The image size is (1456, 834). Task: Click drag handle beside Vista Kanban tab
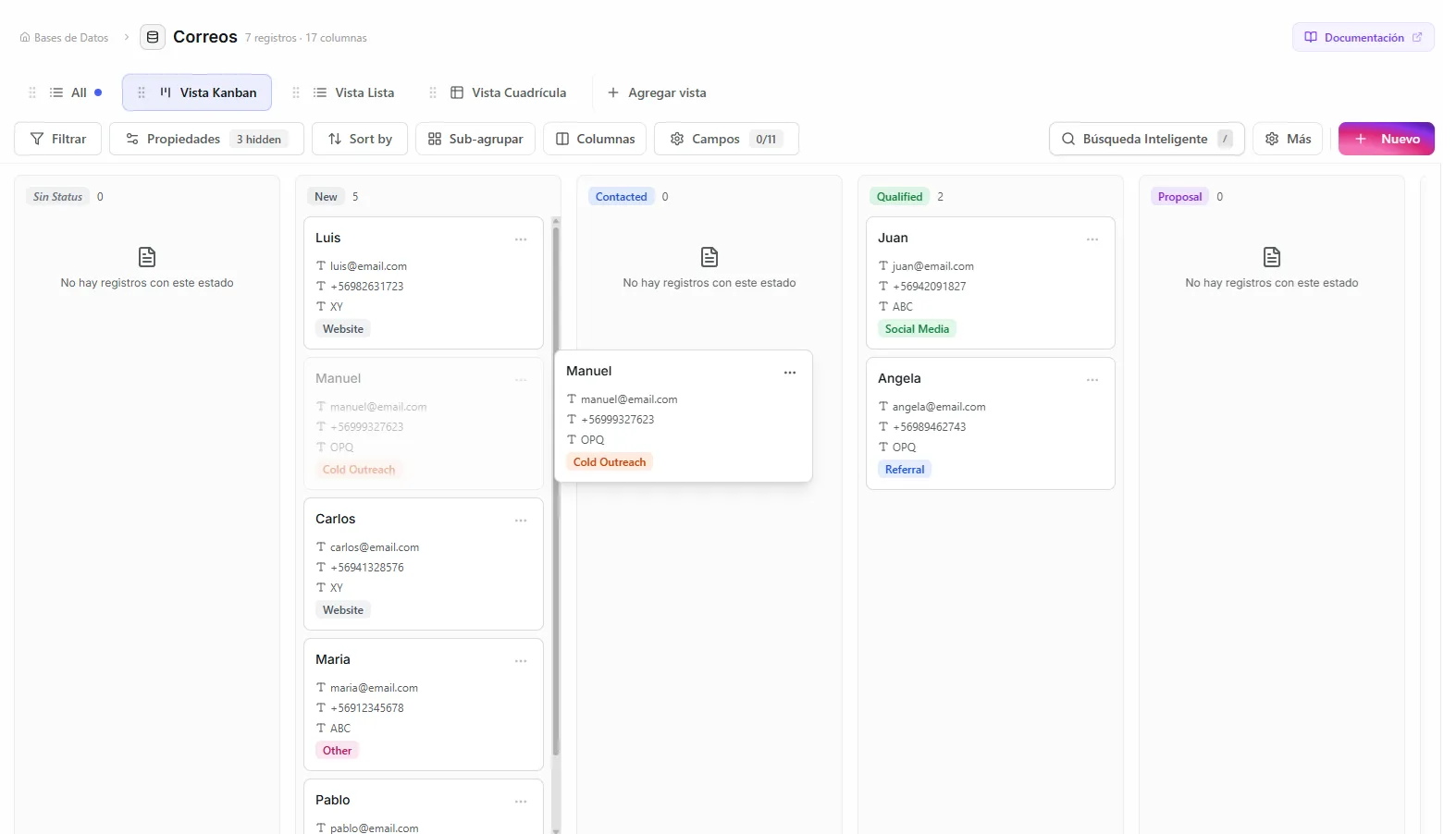point(142,92)
